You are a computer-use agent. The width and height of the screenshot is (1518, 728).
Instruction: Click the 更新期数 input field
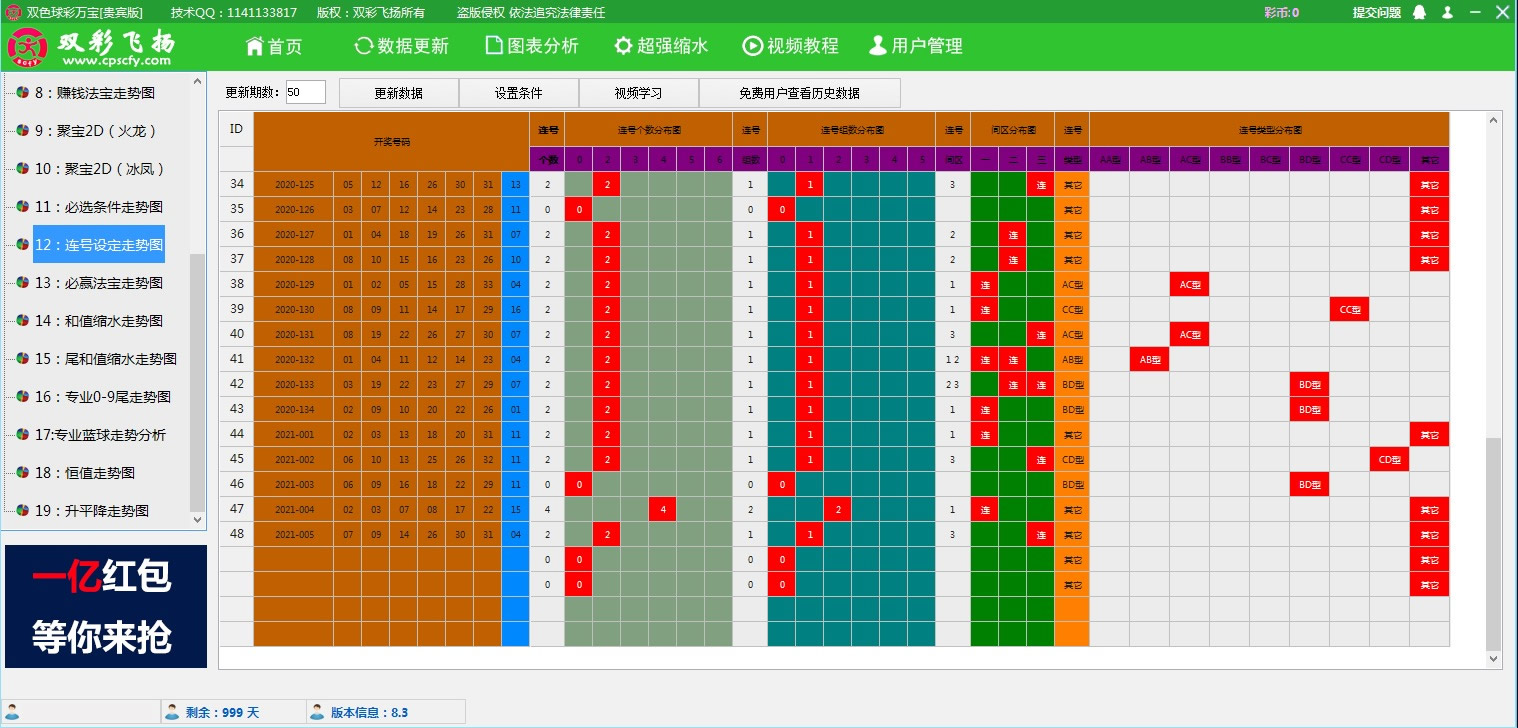pyautogui.click(x=305, y=92)
